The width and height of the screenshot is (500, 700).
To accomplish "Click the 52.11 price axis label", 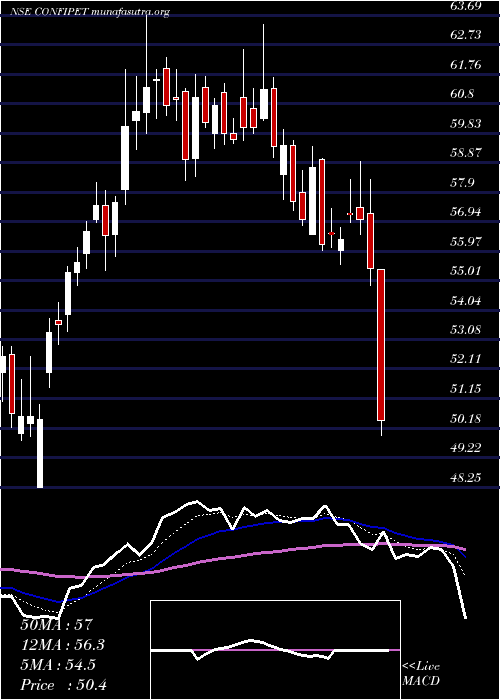I will 467,359.
